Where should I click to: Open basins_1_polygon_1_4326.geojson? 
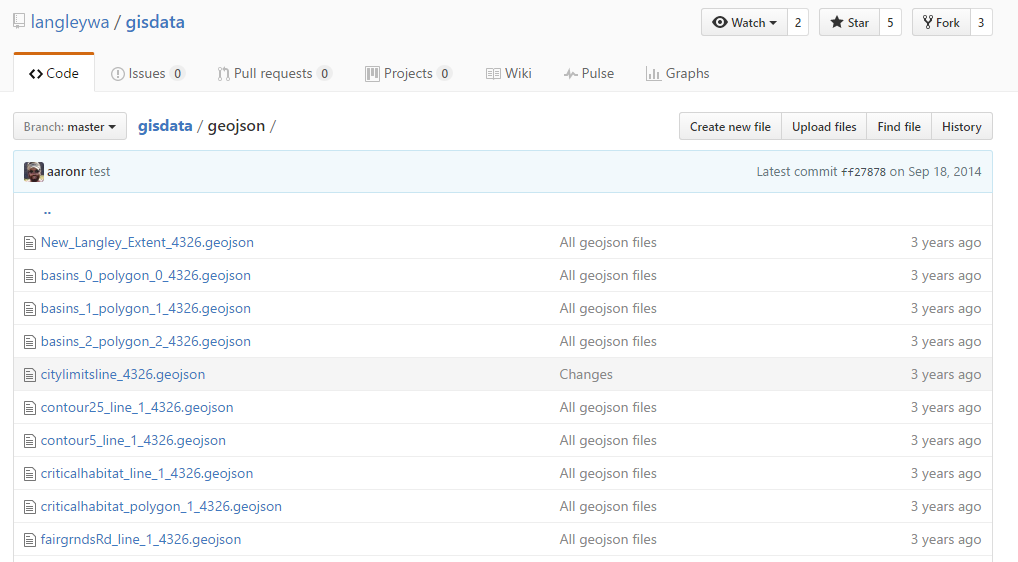point(145,309)
